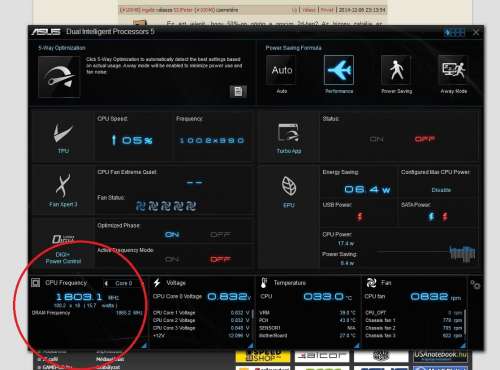500x370 pixels.
Task: Expand the Fan panel corner triangle
Action: click(x=462, y=346)
